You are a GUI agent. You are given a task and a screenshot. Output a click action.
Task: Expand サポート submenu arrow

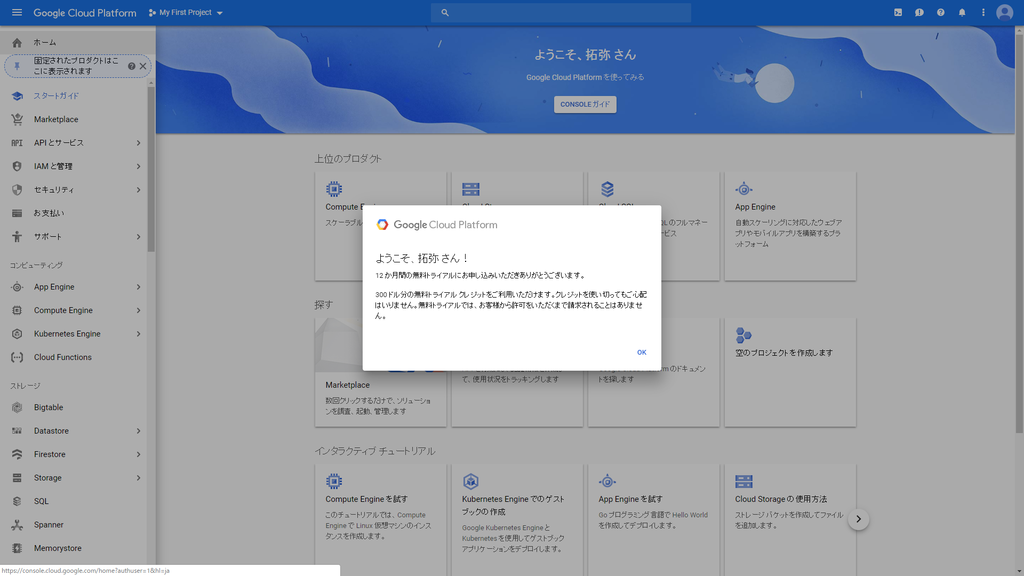click(138, 236)
